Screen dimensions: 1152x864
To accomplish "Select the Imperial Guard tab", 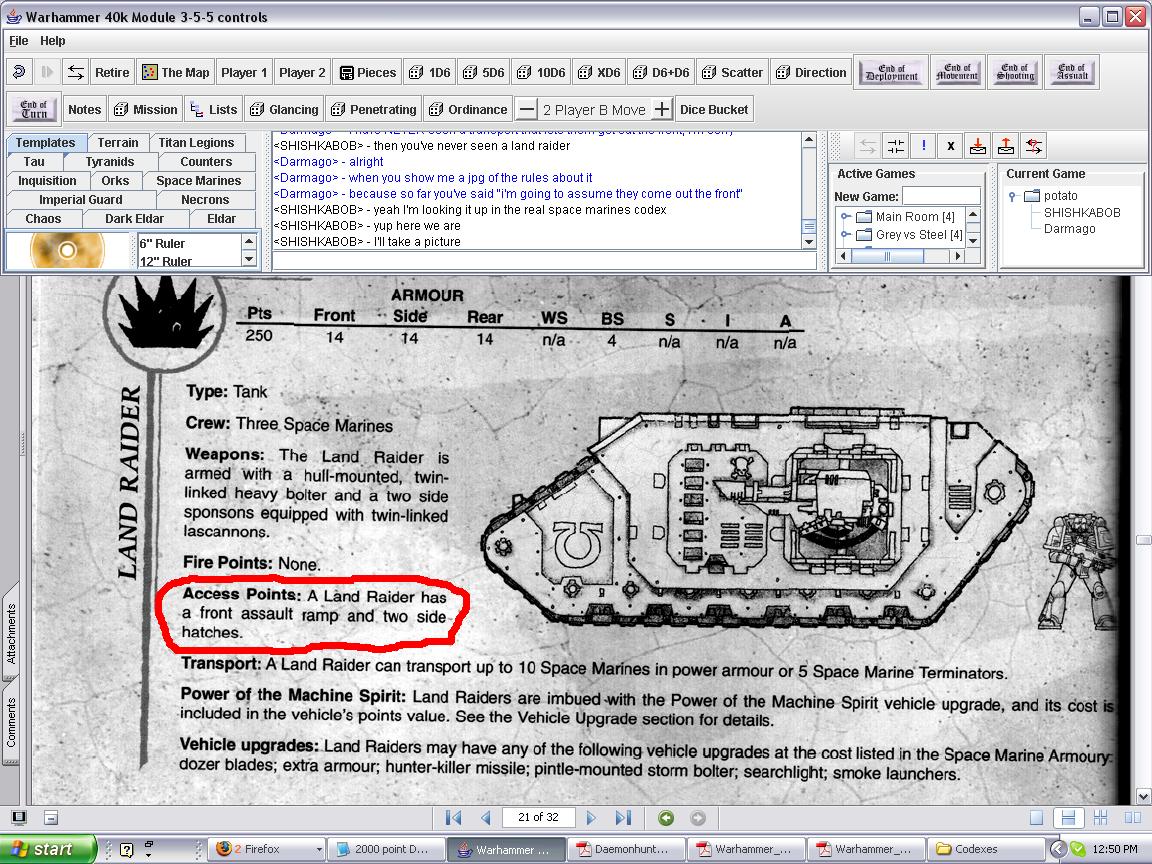I will tap(81, 199).
